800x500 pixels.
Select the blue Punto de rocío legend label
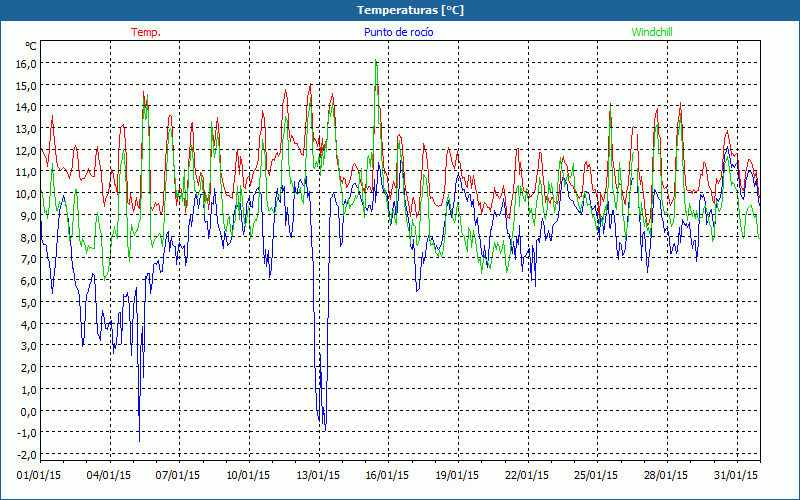pos(398,32)
